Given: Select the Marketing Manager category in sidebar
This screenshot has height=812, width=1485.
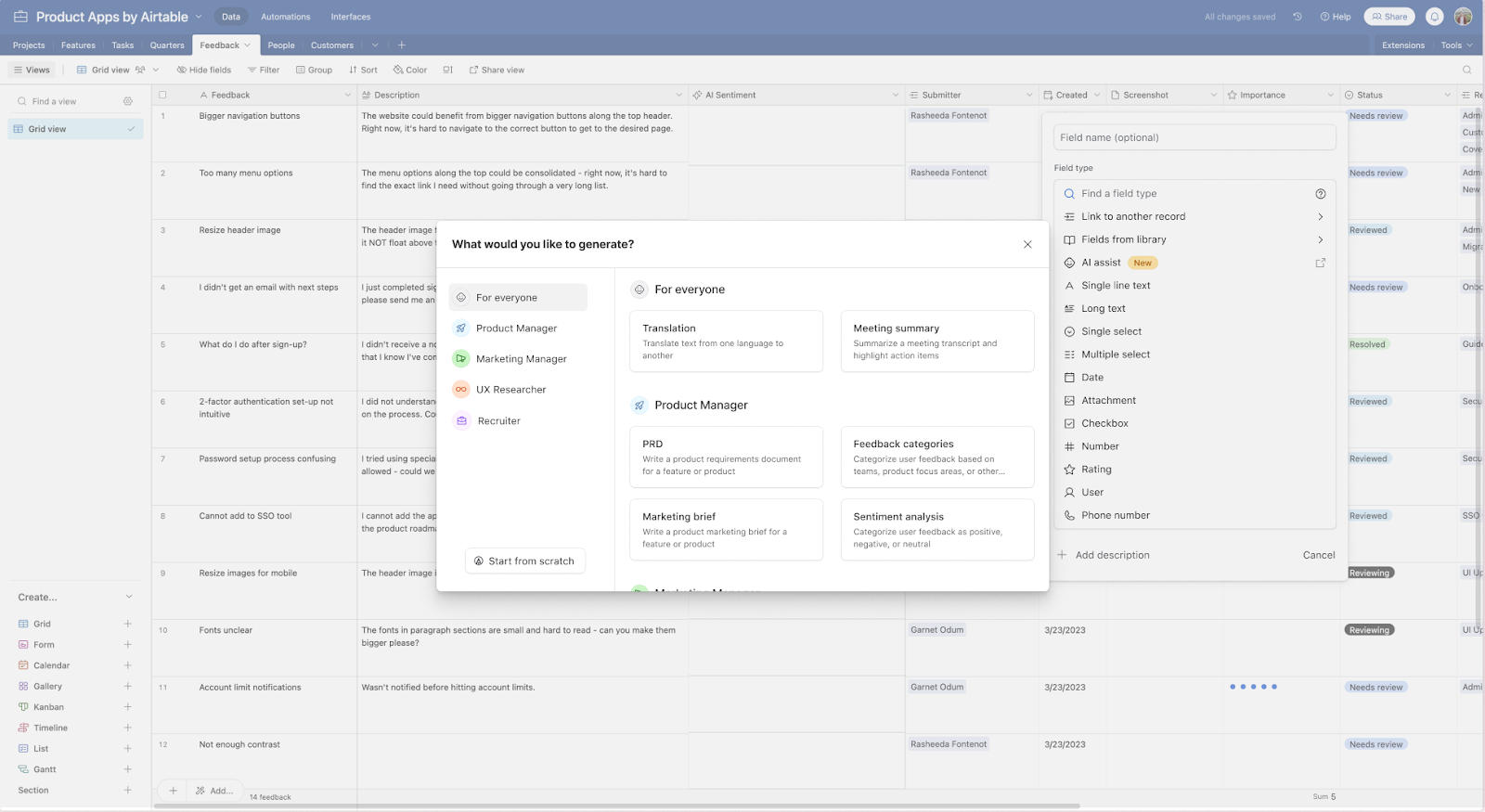Looking at the screenshot, I should tap(518, 359).
